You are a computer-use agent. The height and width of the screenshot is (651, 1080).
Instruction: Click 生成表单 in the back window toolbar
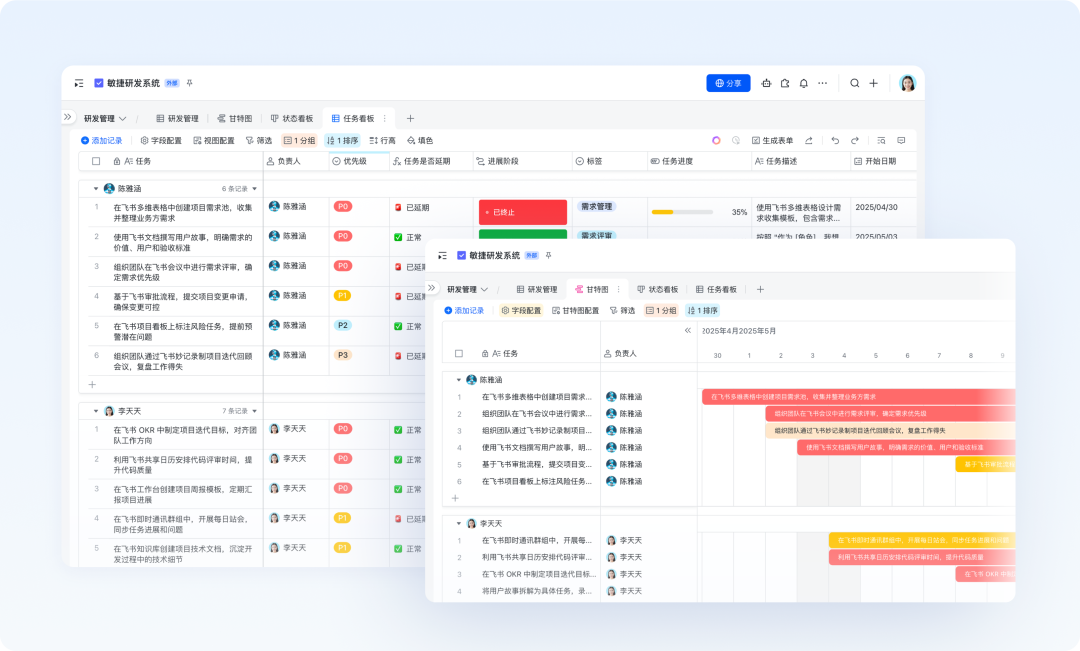pyautogui.click(x=772, y=141)
